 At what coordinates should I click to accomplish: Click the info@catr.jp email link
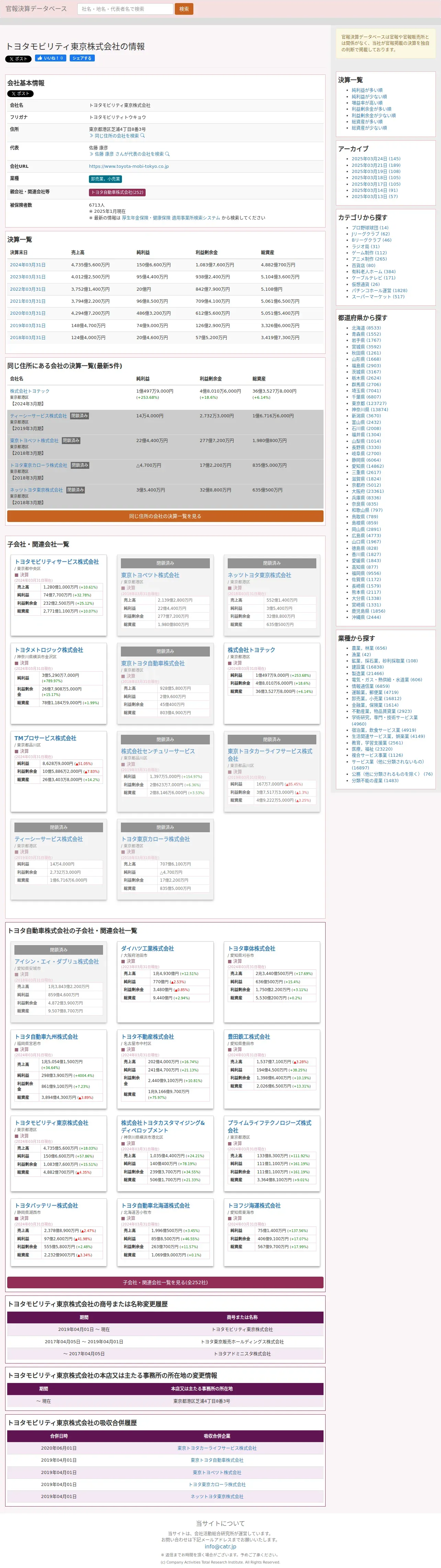click(220, 1546)
